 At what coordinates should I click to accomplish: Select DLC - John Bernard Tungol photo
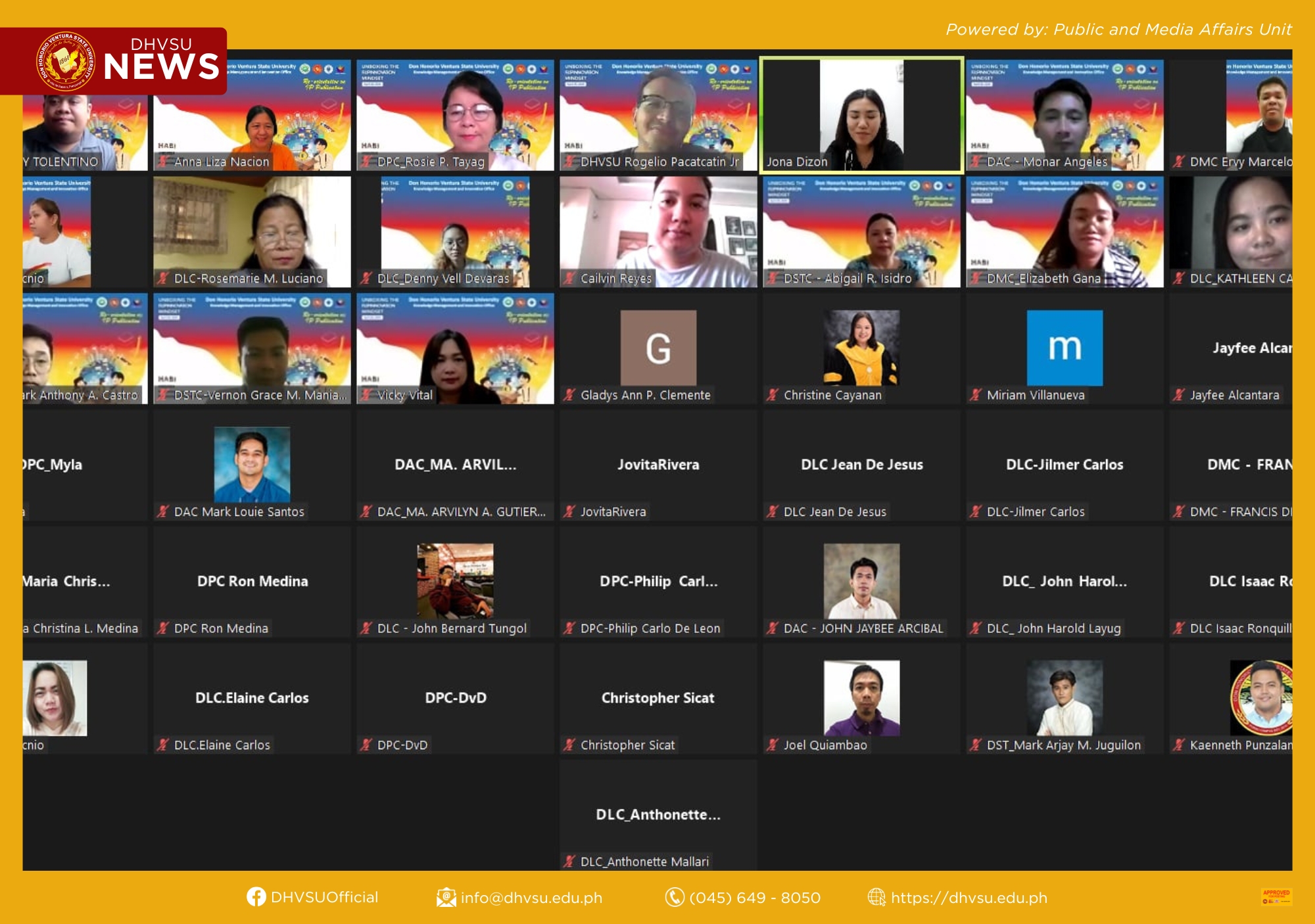coord(455,581)
